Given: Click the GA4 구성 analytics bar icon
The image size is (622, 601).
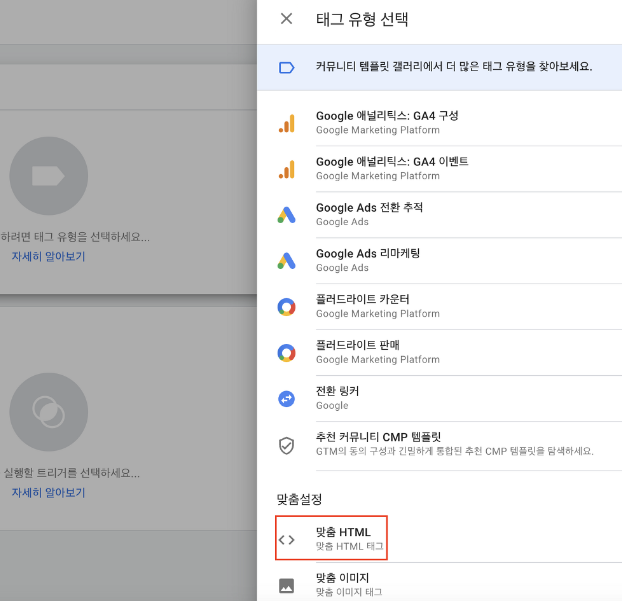Looking at the screenshot, I should pyautogui.click(x=287, y=123).
